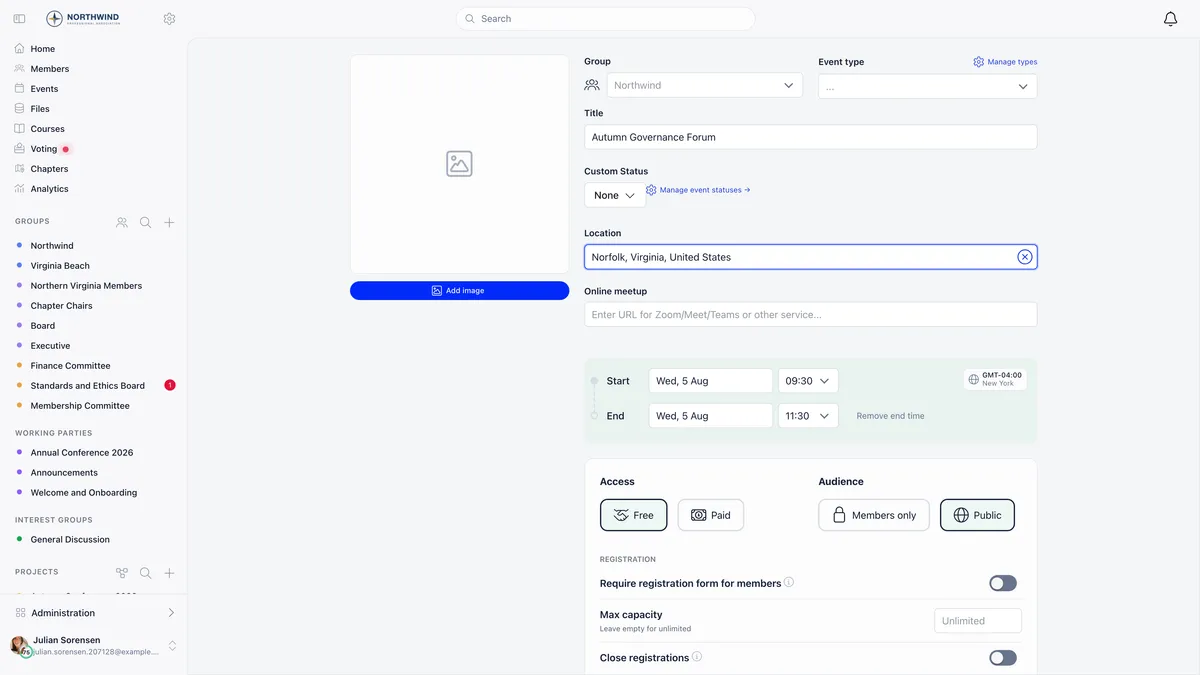Pick the Start date Wed, 5 Aug

[710, 381]
